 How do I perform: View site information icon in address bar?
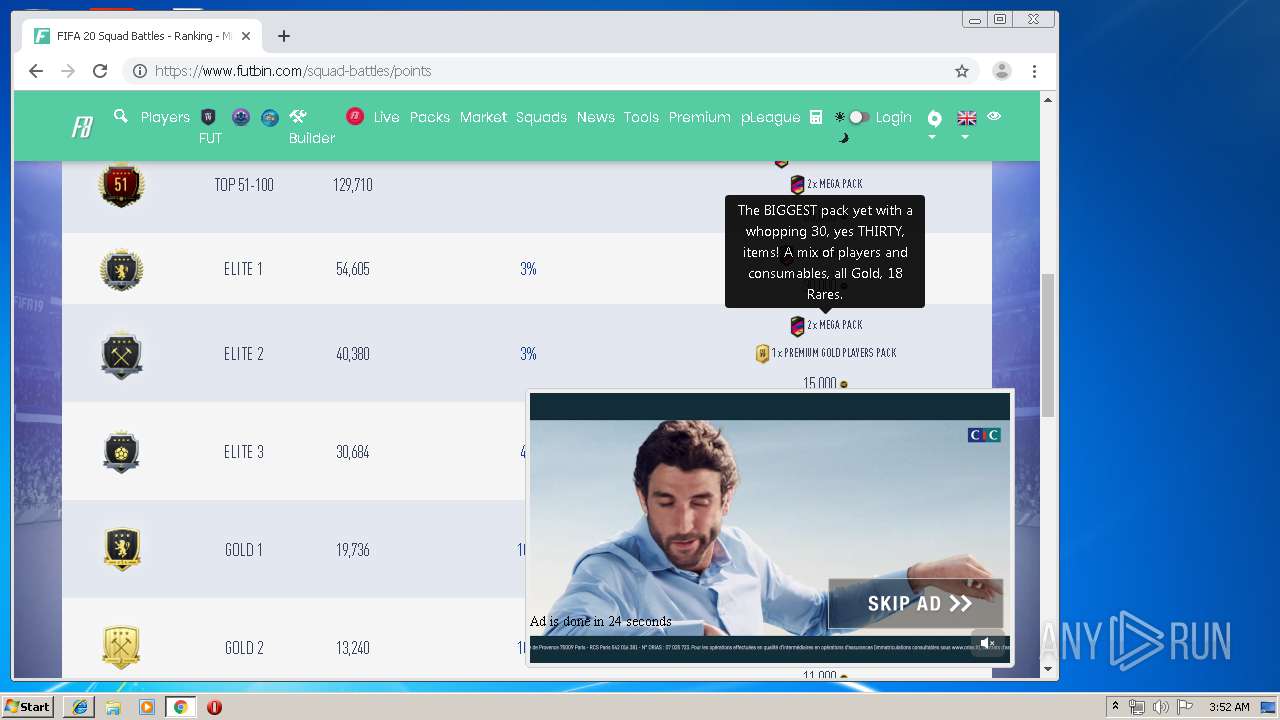coord(140,71)
